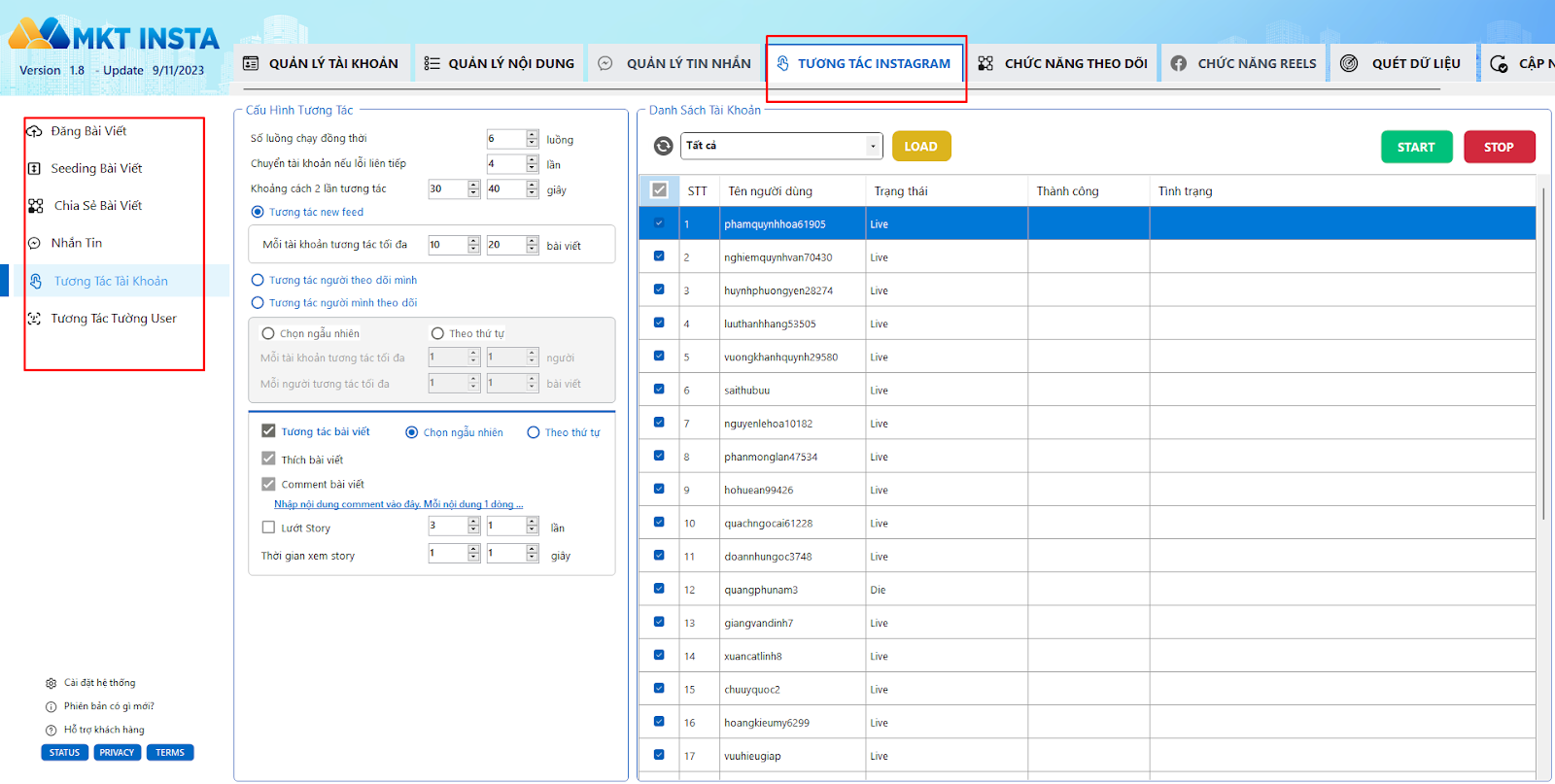Open the Nhập nội dung comment link
The image size is (1555, 784).
tap(398, 504)
